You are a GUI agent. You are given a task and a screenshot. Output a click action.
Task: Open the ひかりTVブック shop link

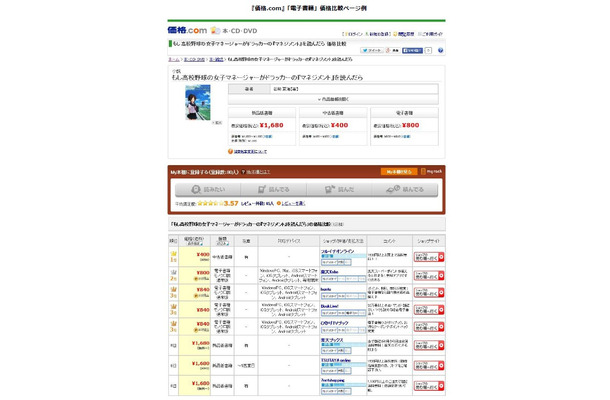pyautogui.click(x=334, y=323)
